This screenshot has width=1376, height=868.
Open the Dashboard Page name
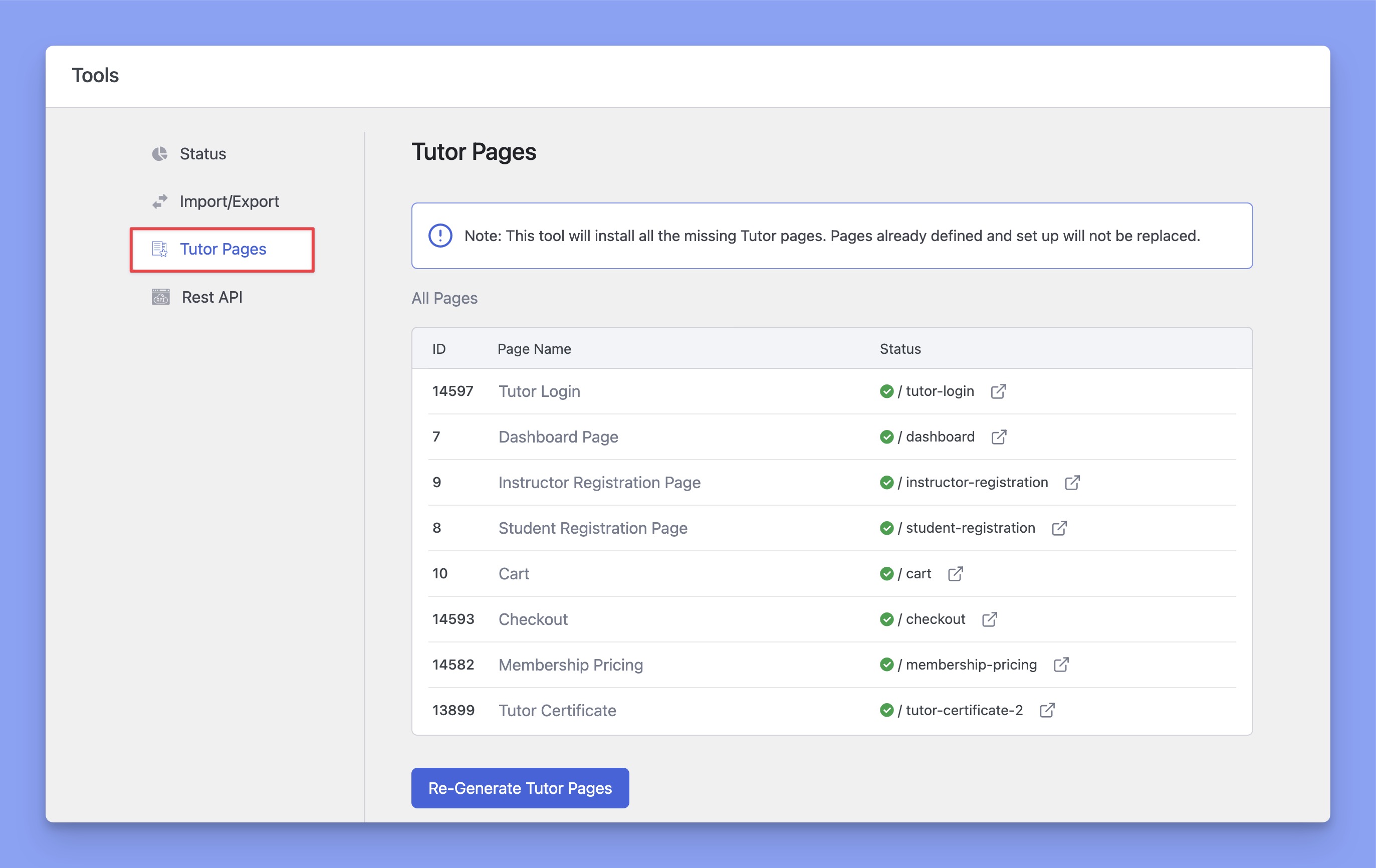558,437
